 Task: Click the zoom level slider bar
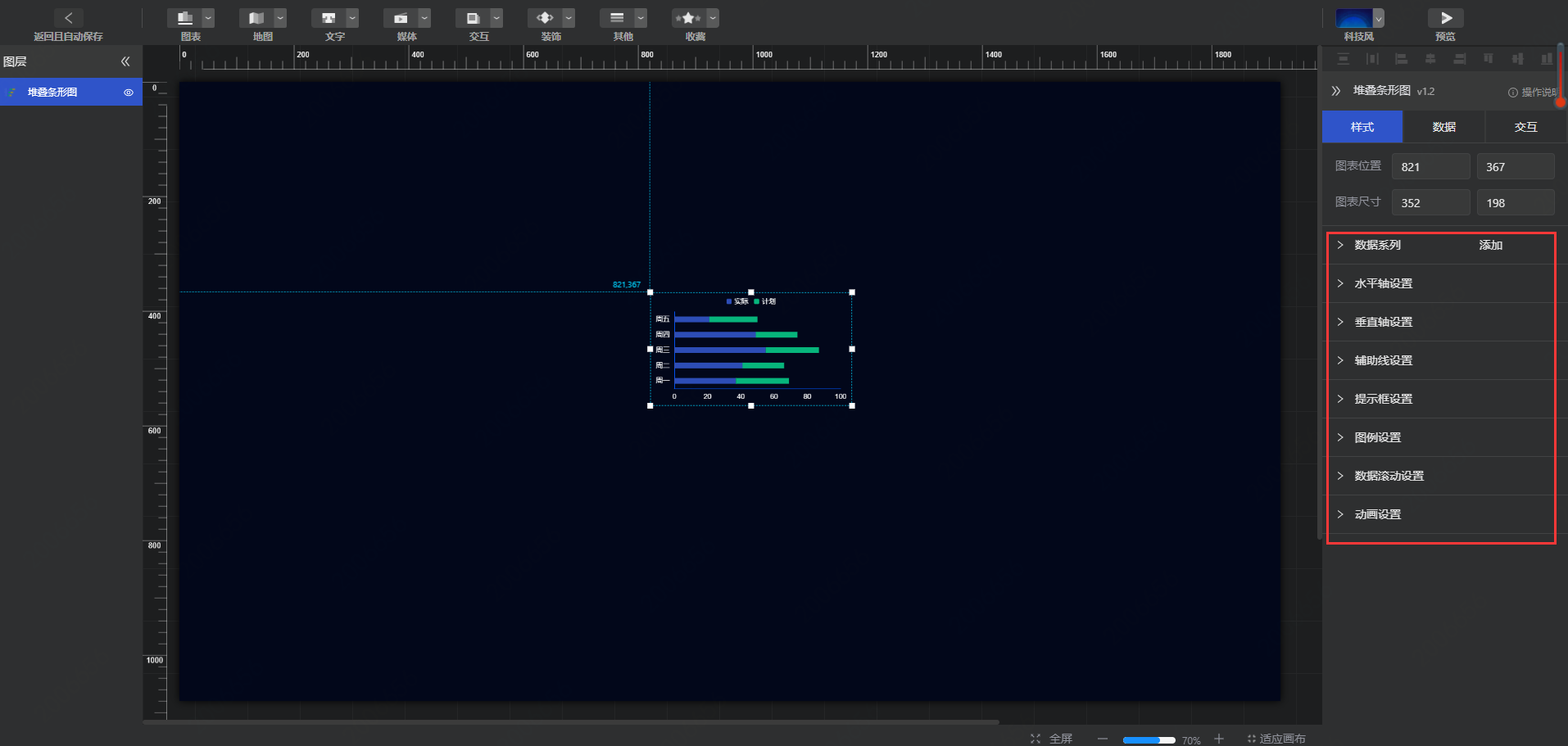[1149, 739]
